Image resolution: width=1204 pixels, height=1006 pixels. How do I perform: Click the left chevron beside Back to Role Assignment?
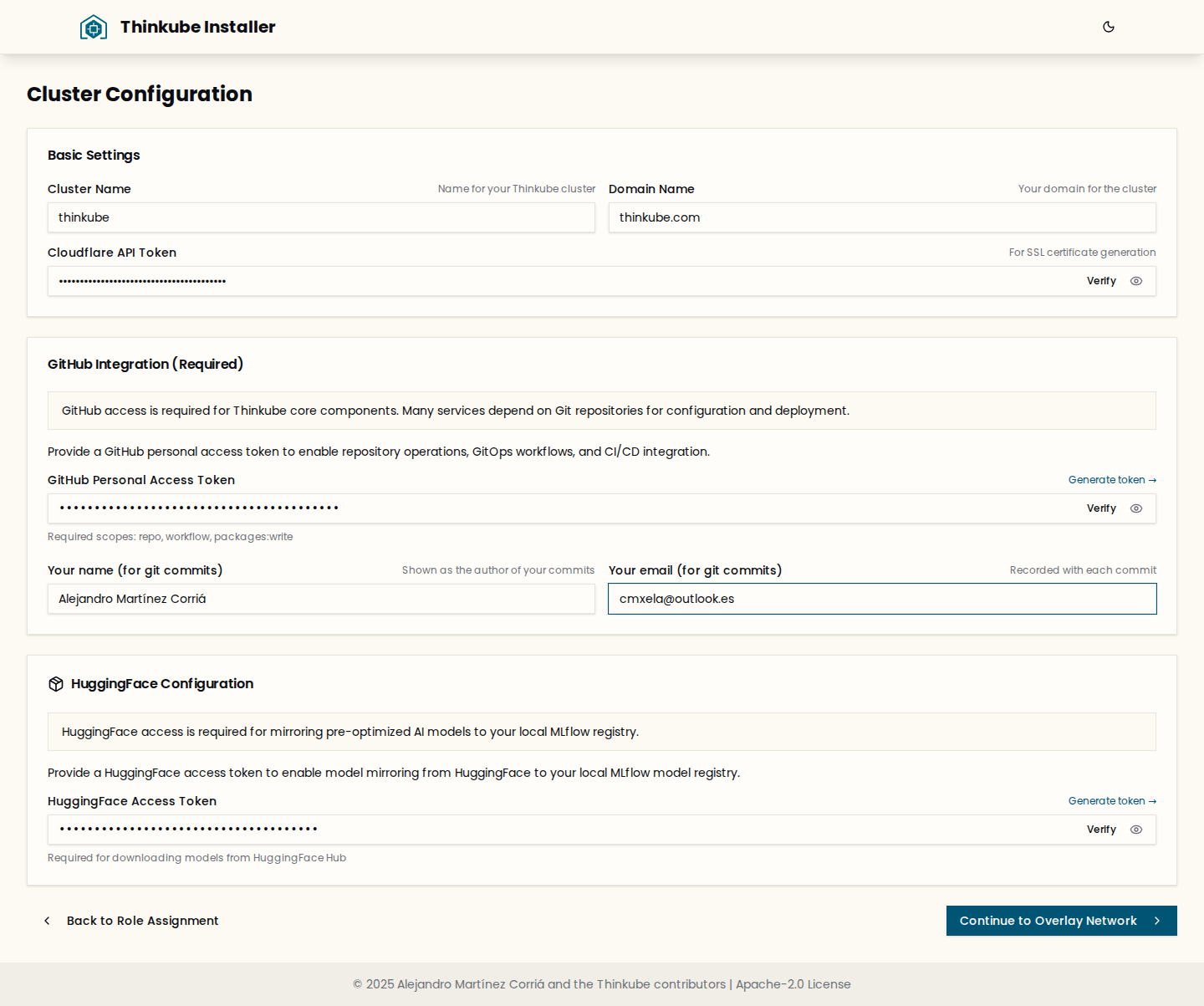[x=47, y=921]
